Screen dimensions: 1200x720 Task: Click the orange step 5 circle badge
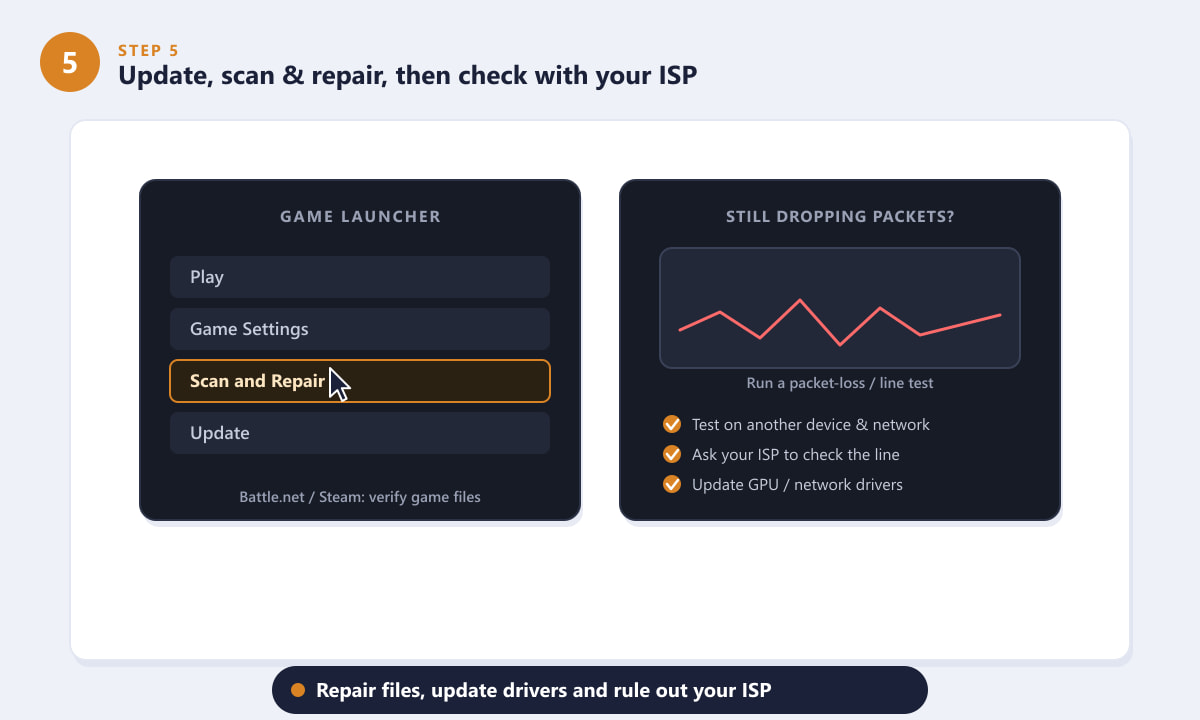(70, 62)
